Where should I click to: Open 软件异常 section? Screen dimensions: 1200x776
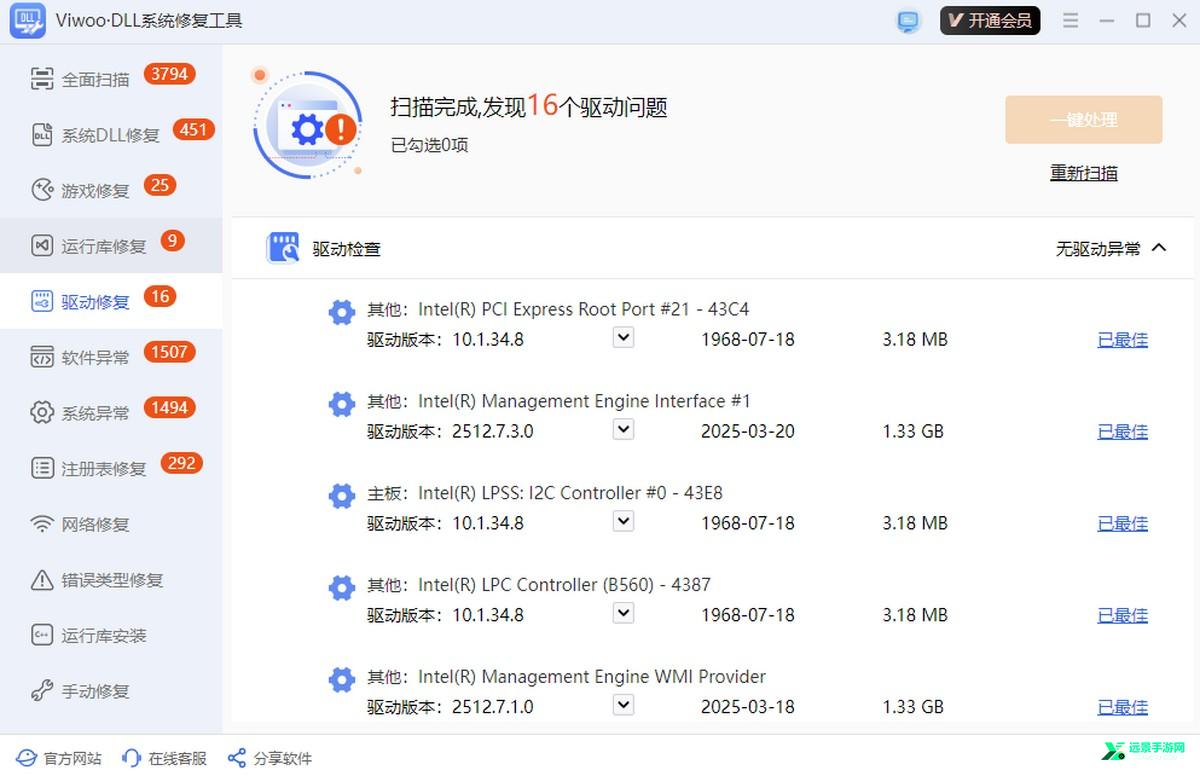click(111, 357)
